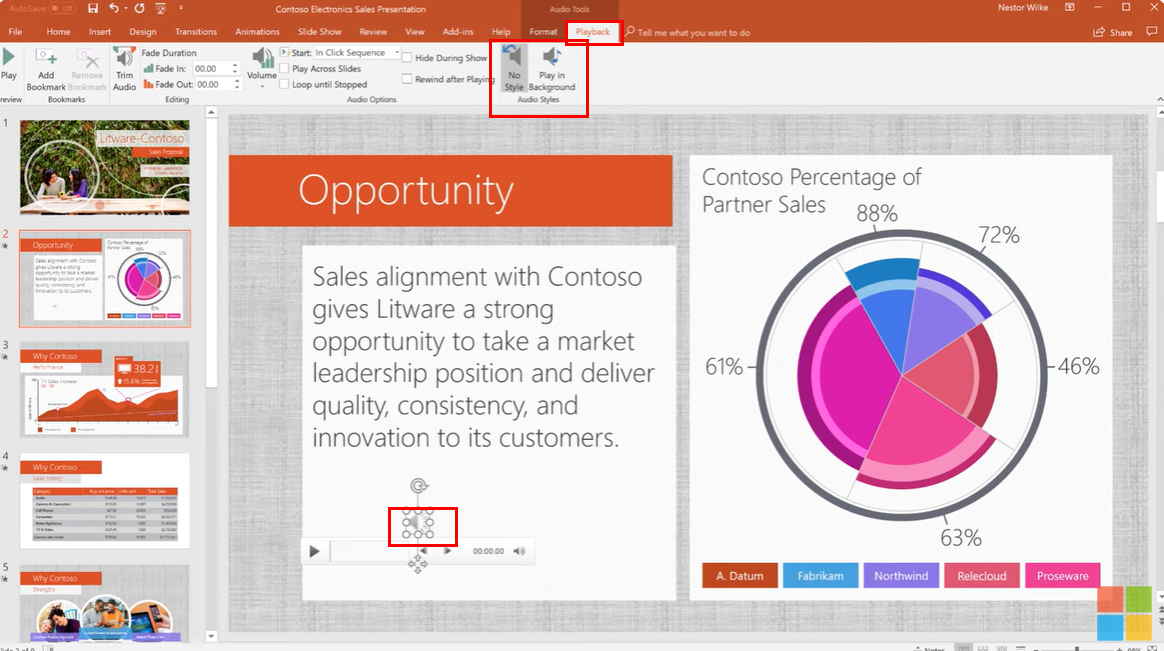The image size is (1164, 651).
Task: Click slide panel scroll up arrow
Action: (x=212, y=112)
